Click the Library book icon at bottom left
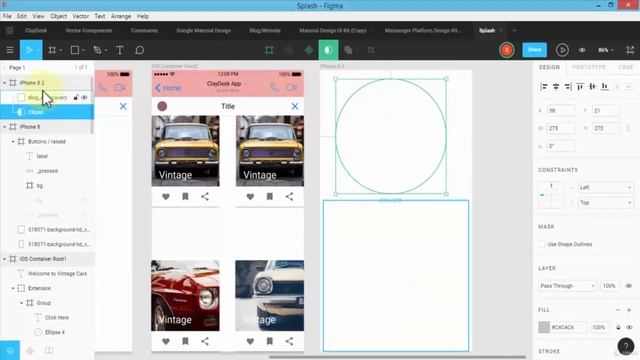 click(49, 351)
